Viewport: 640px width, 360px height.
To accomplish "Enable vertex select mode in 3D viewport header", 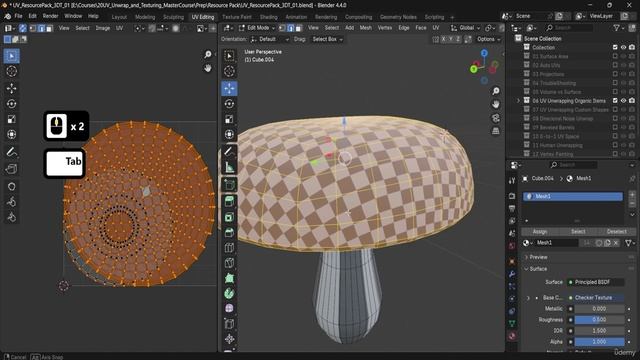I will [x=282, y=28].
